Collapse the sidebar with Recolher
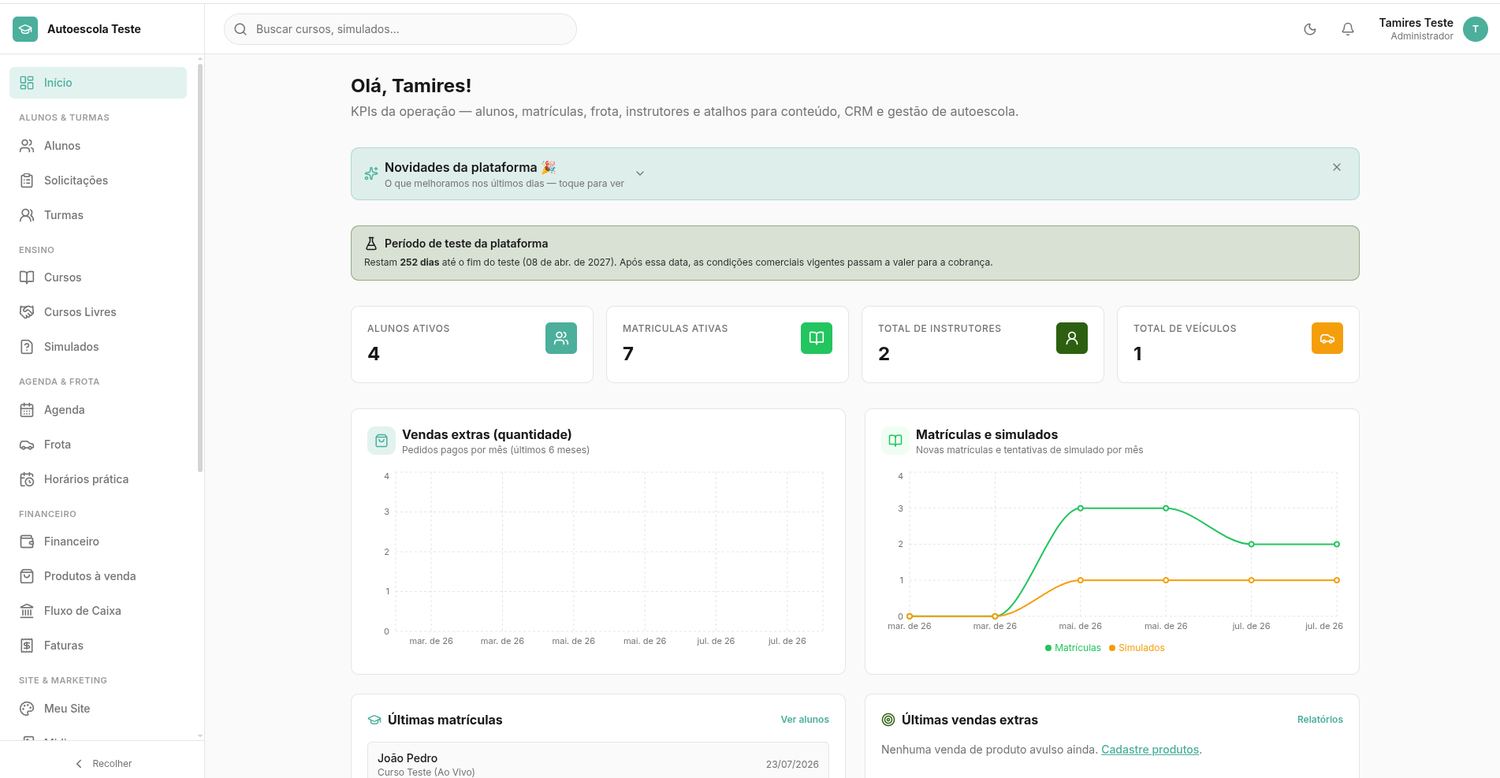The height and width of the screenshot is (778, 1500). 102,763
